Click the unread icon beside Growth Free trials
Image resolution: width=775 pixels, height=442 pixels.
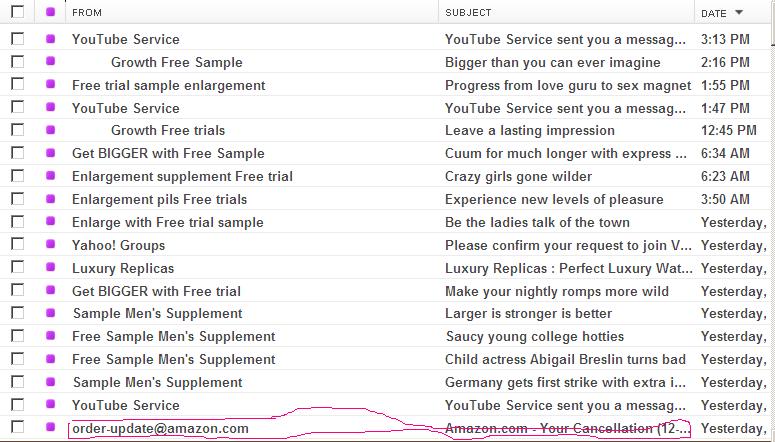(x=50, y=130)
